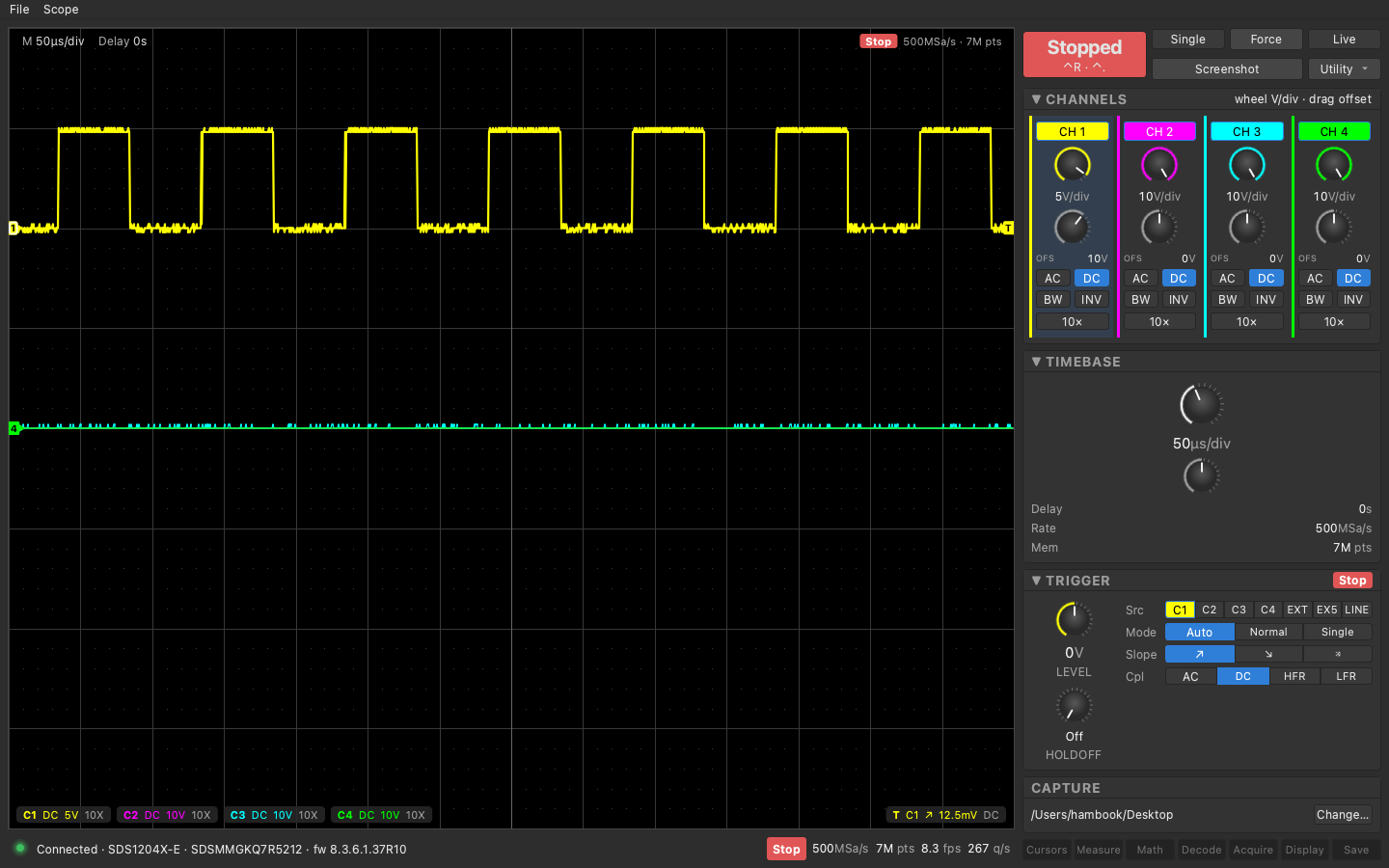Open the Decode tab
The width and height of the screenshot is (1389, 868).
pos(1202,850)
